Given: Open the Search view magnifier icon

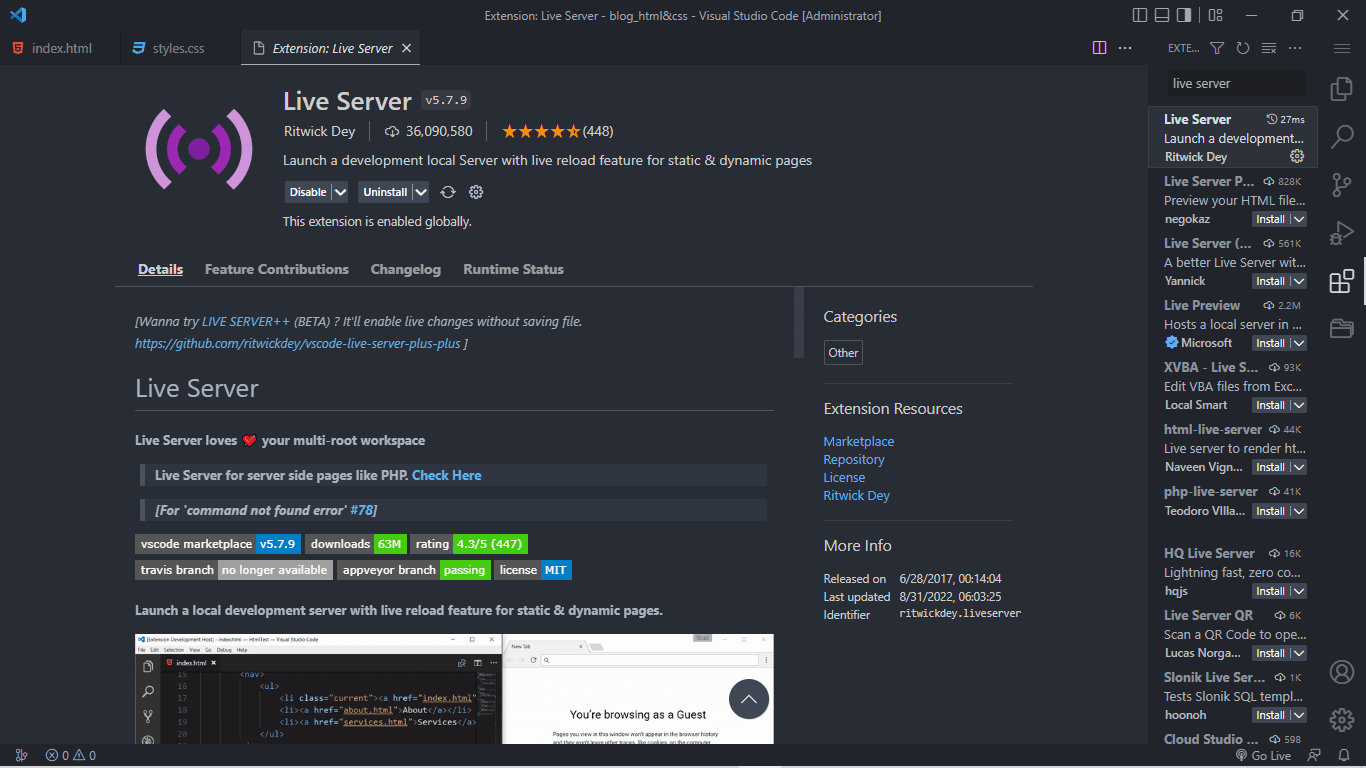Looking at the screenshot, I should tap(1341, 137).
